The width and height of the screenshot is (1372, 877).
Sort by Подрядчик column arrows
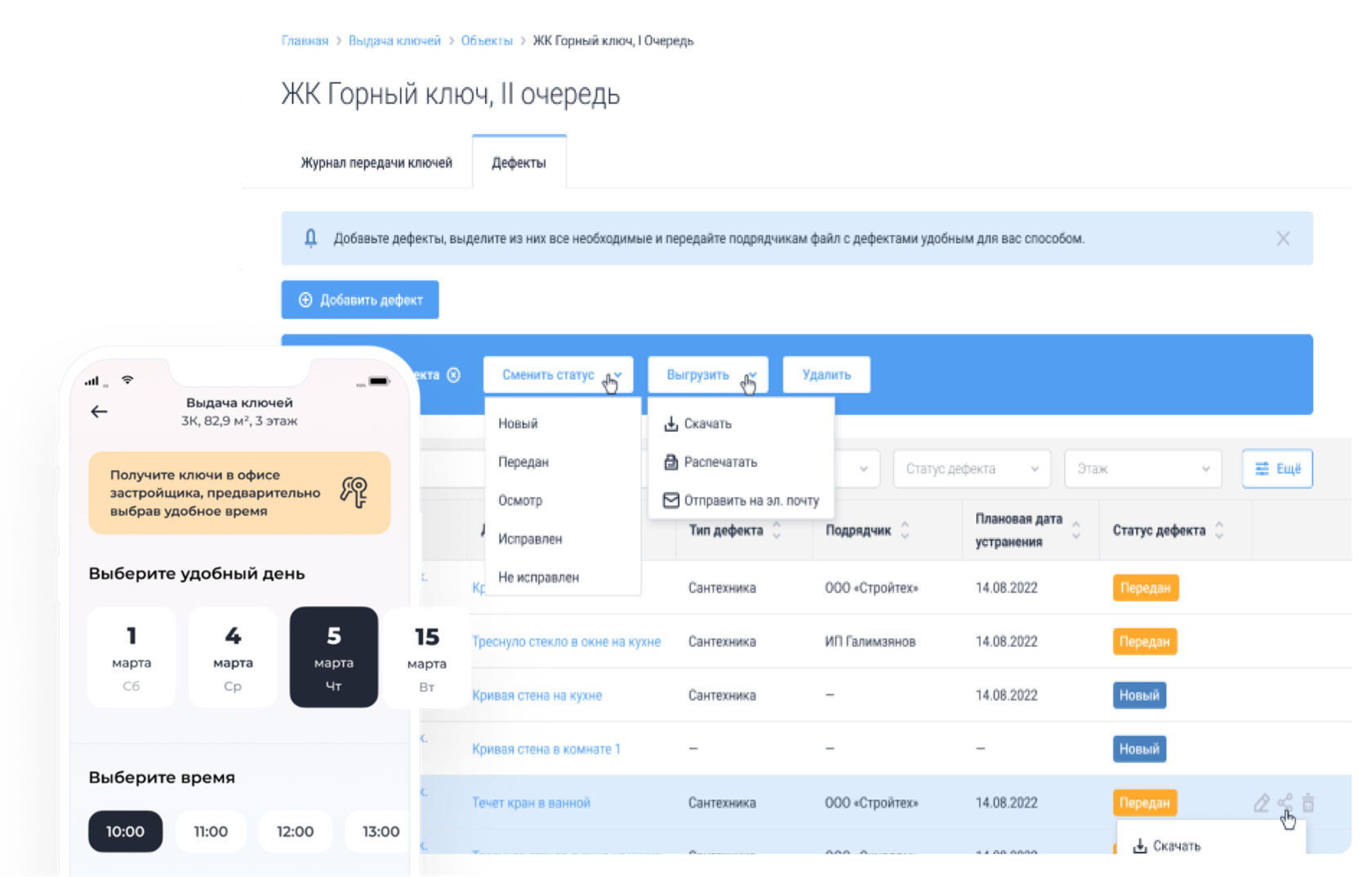pos(905,530)
